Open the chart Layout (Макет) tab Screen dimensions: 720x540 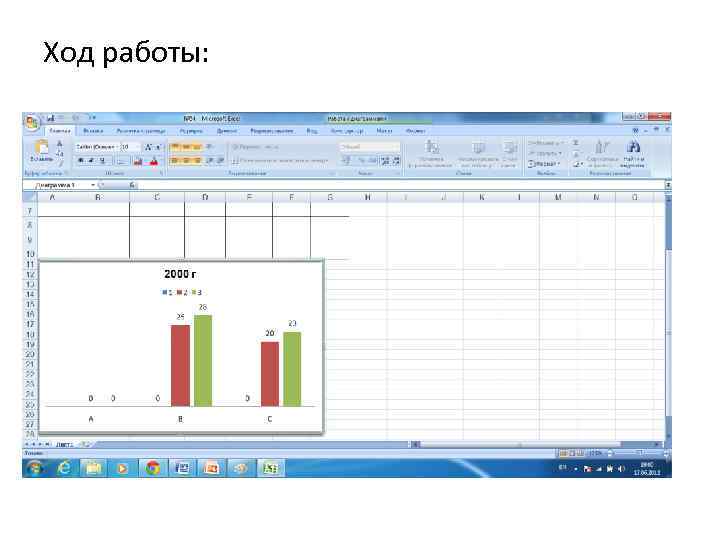(x=384, y=131)
